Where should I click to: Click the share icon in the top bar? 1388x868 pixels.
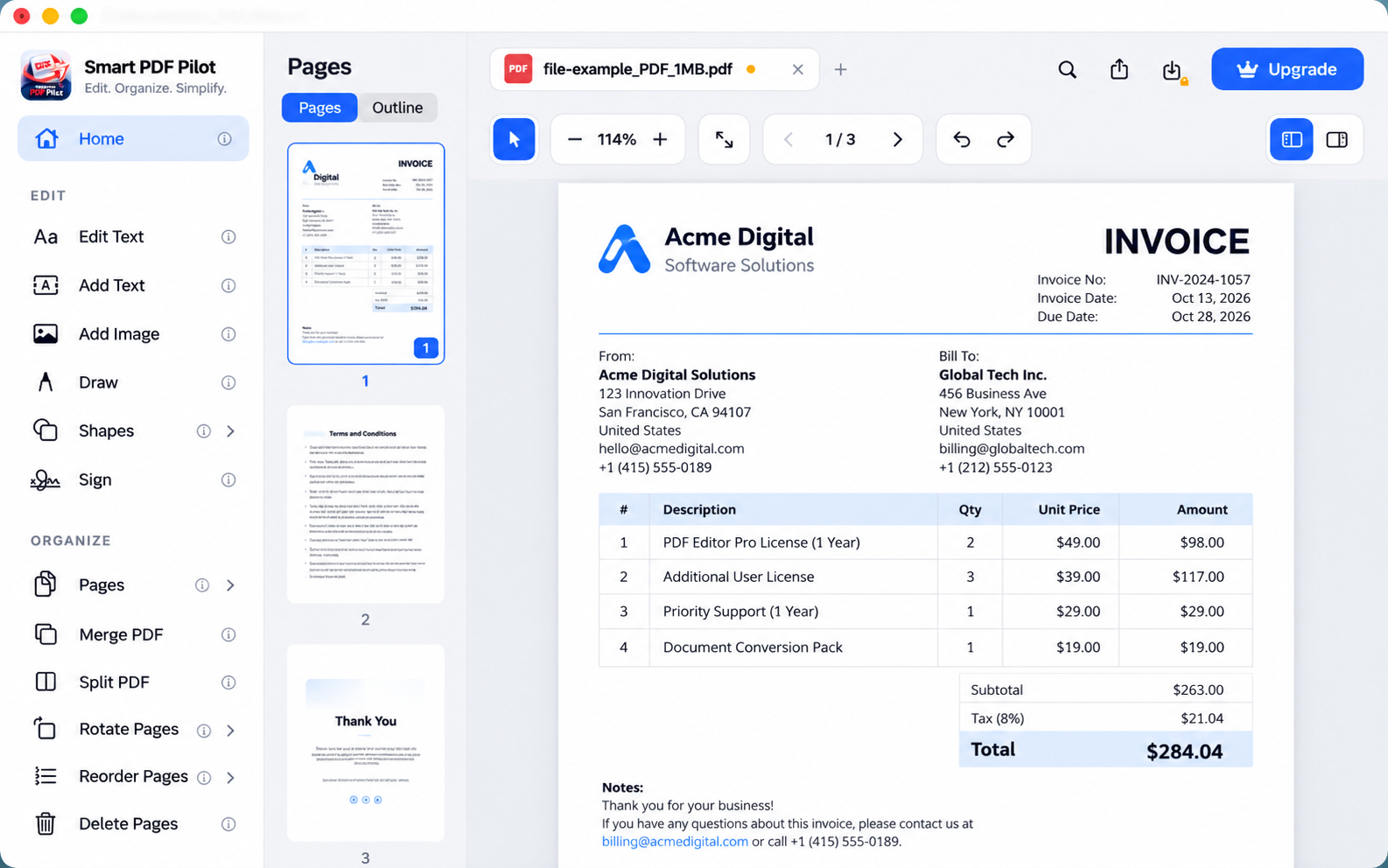point(1119,69)
